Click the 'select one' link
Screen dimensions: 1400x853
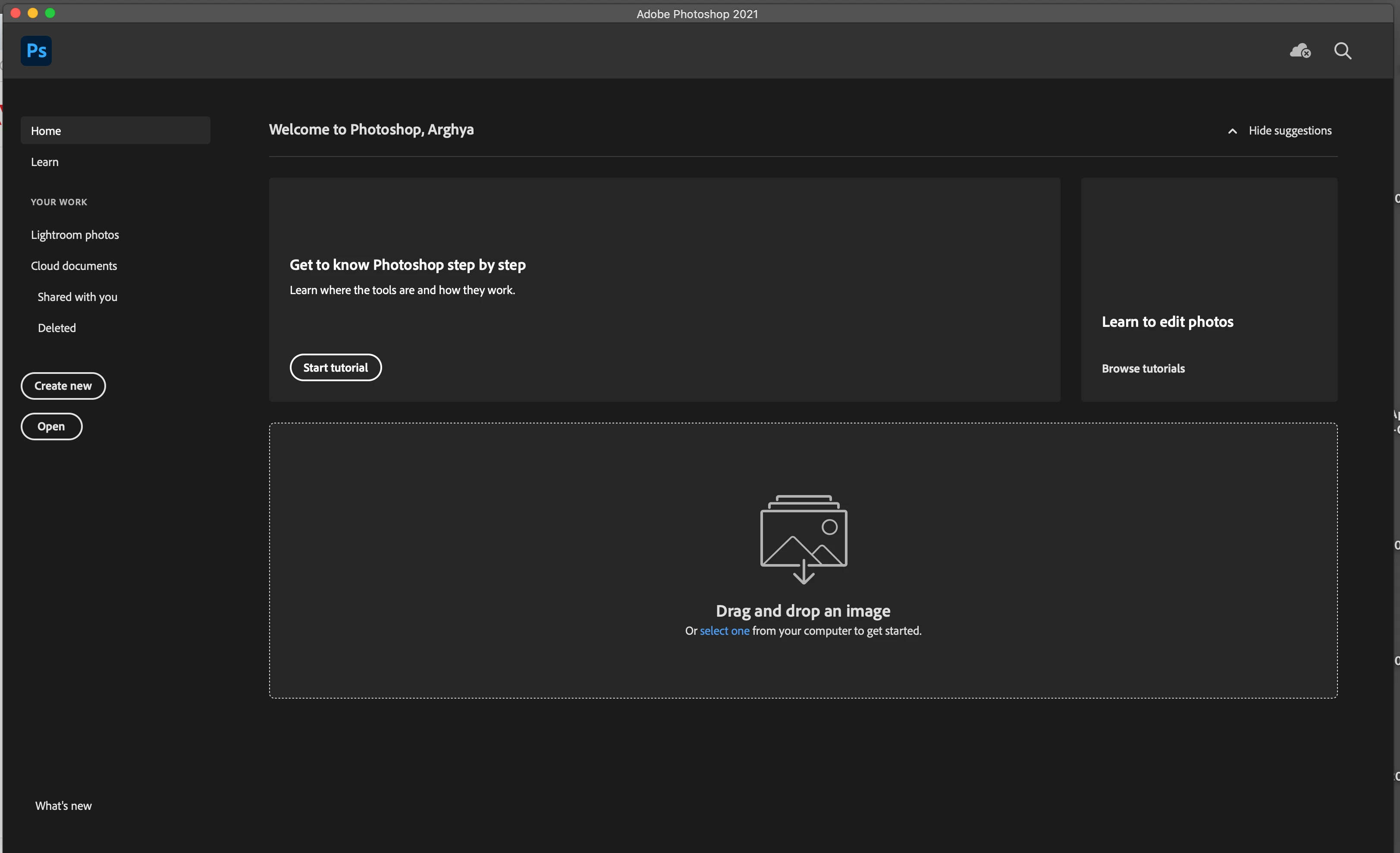pos(725,631)
